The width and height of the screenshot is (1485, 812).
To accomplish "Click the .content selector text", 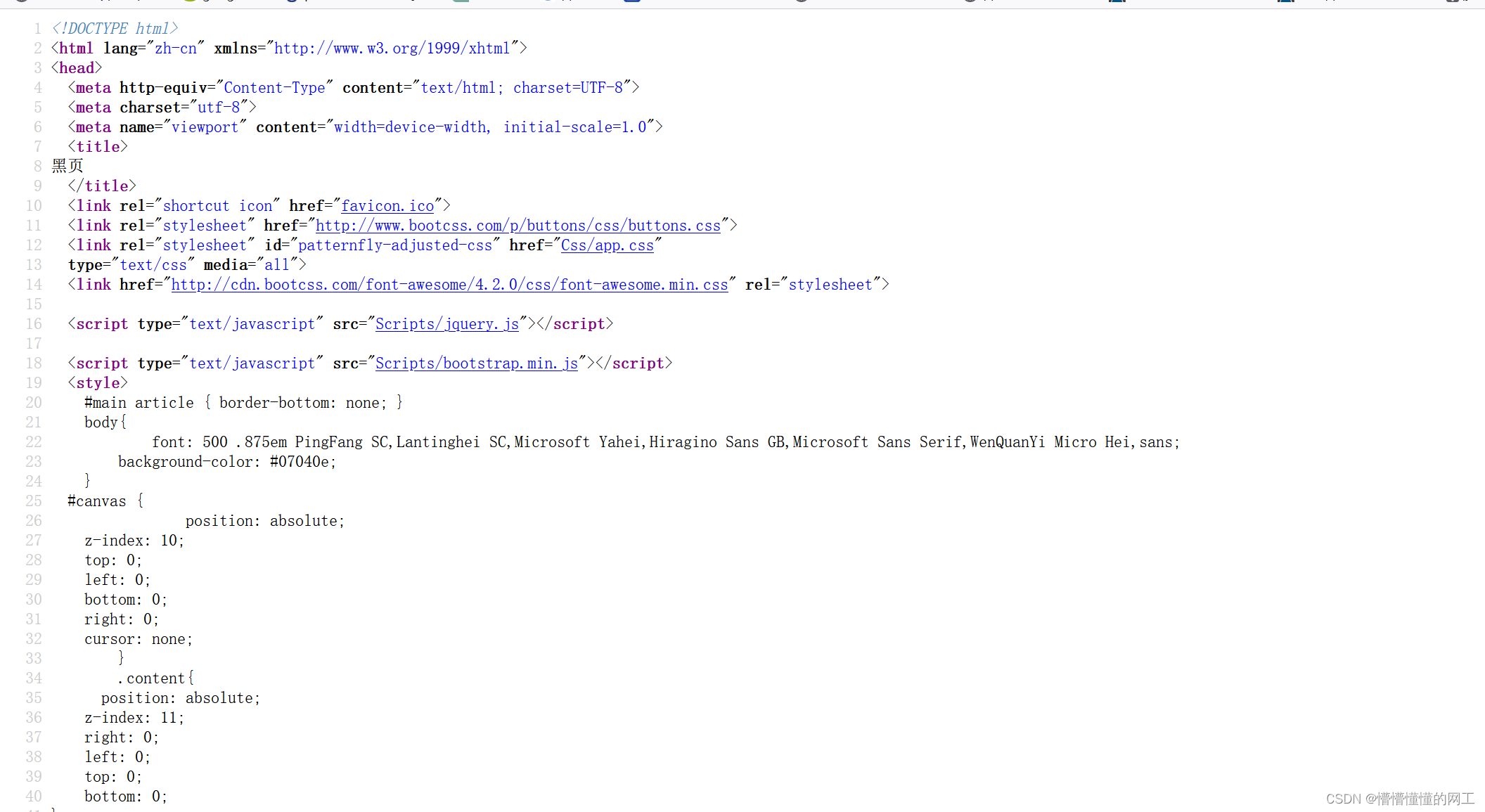I will [150, 678].
